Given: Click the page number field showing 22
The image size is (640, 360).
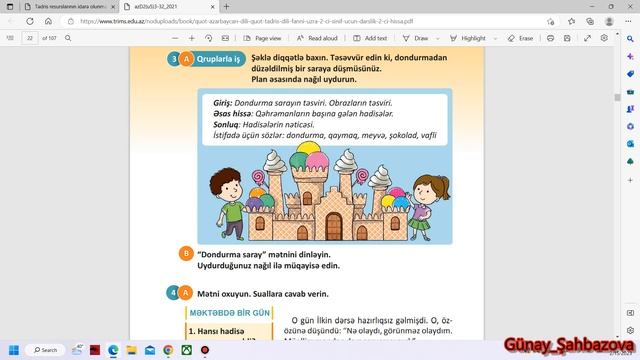Looking at the screenshot, I should pos(30,38).
